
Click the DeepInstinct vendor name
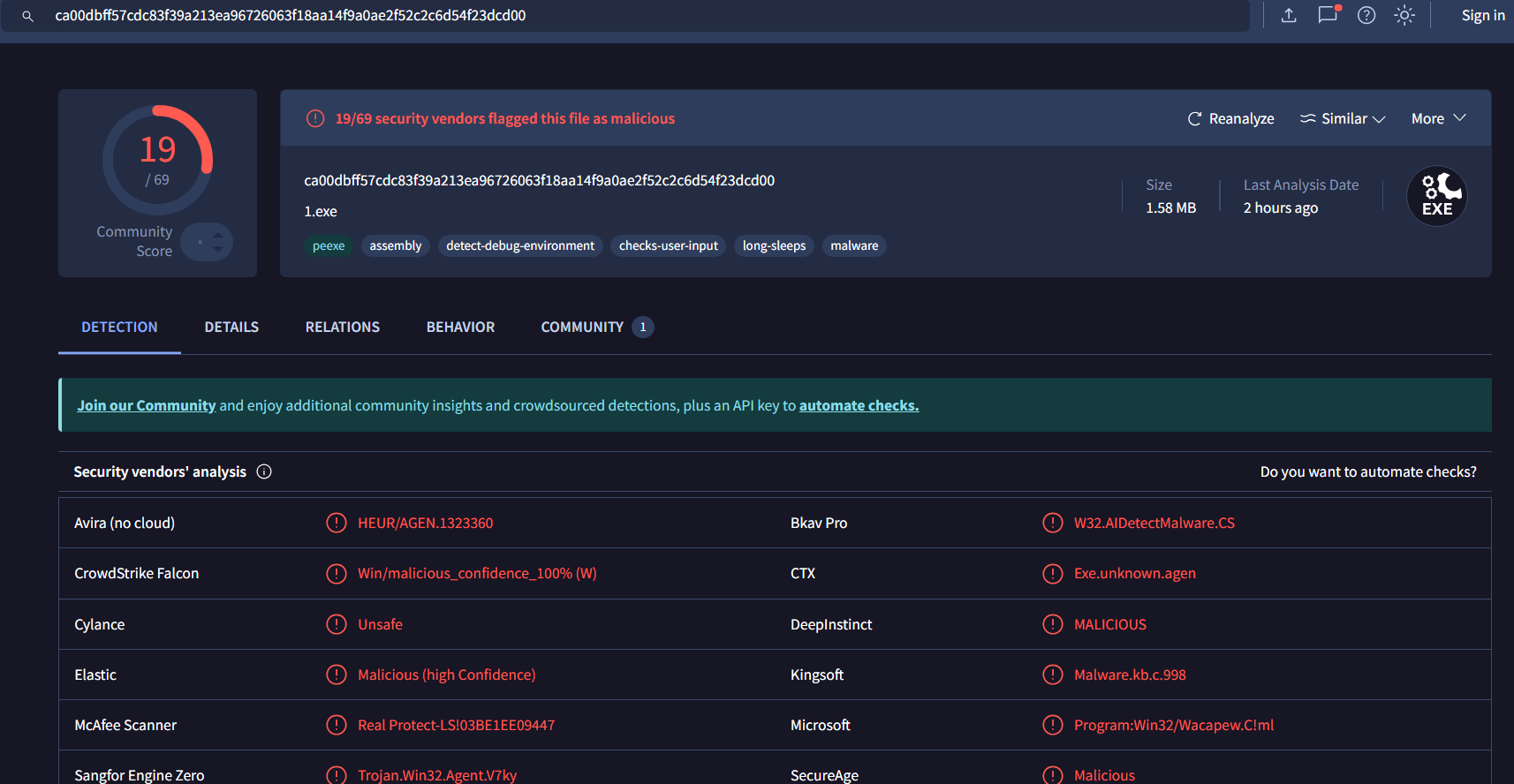pyautogui.click(x=831, y=624)
